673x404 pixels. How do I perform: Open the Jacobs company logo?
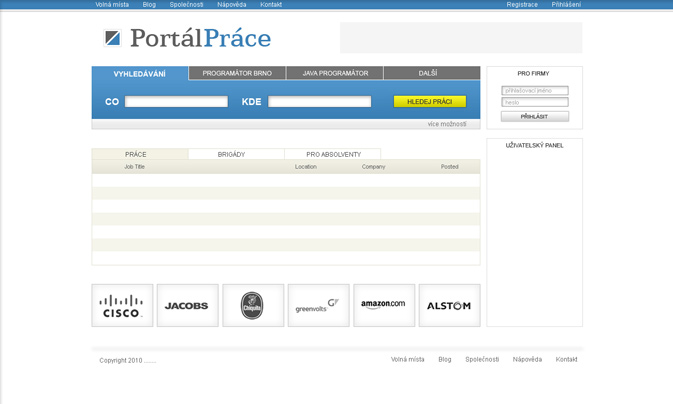tap(187, 305)
